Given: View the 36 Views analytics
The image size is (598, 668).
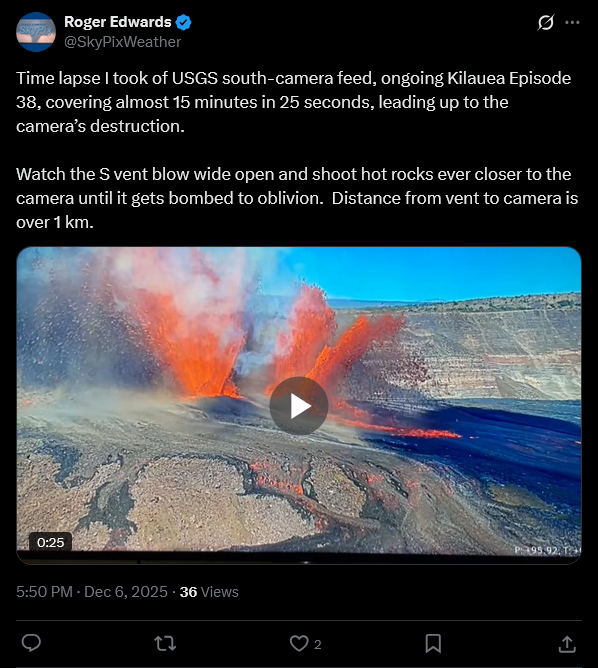Looking at the screenshot, I should [209, 592].
